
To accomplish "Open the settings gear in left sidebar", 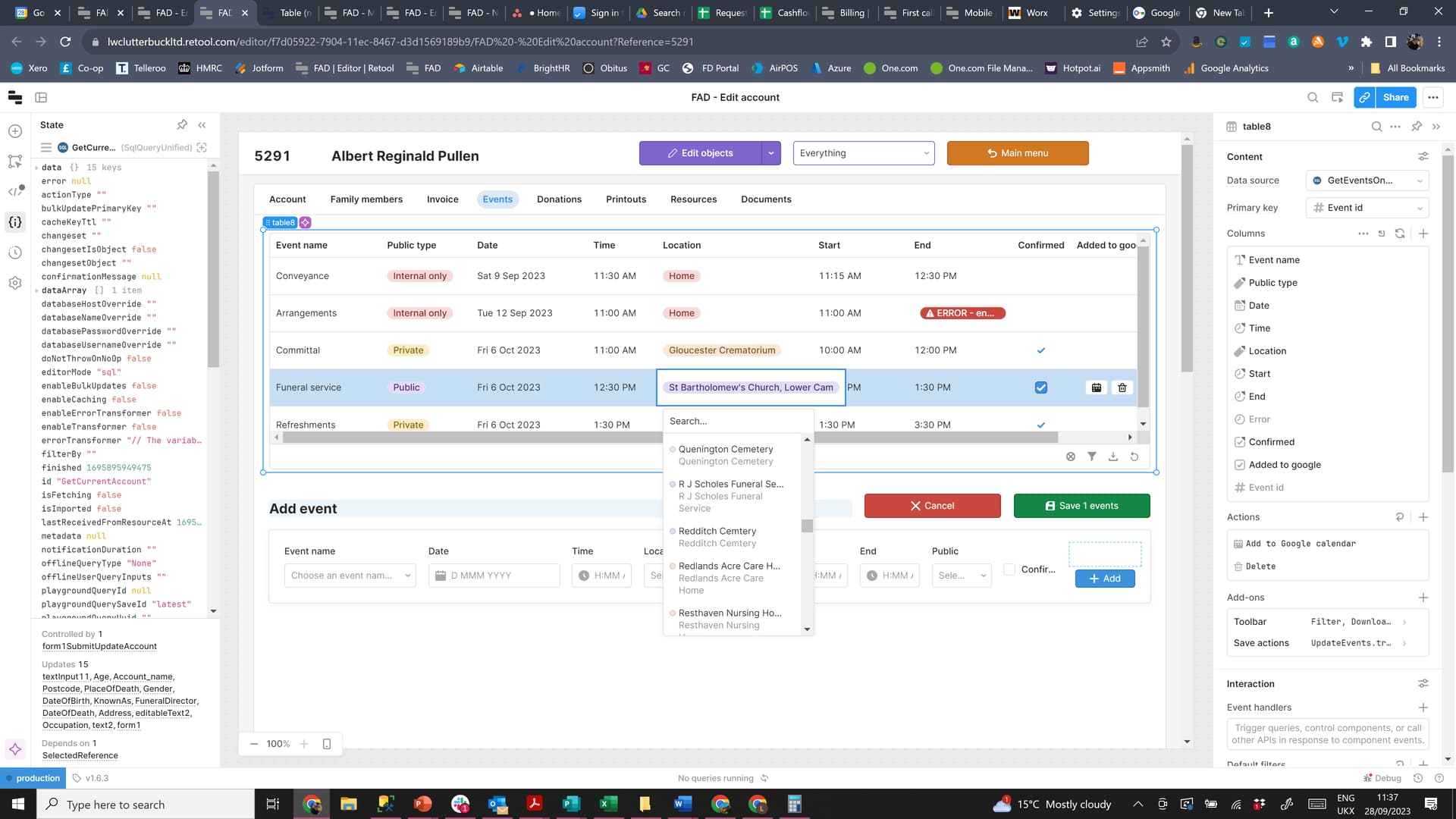I will (x=15, y=283).
